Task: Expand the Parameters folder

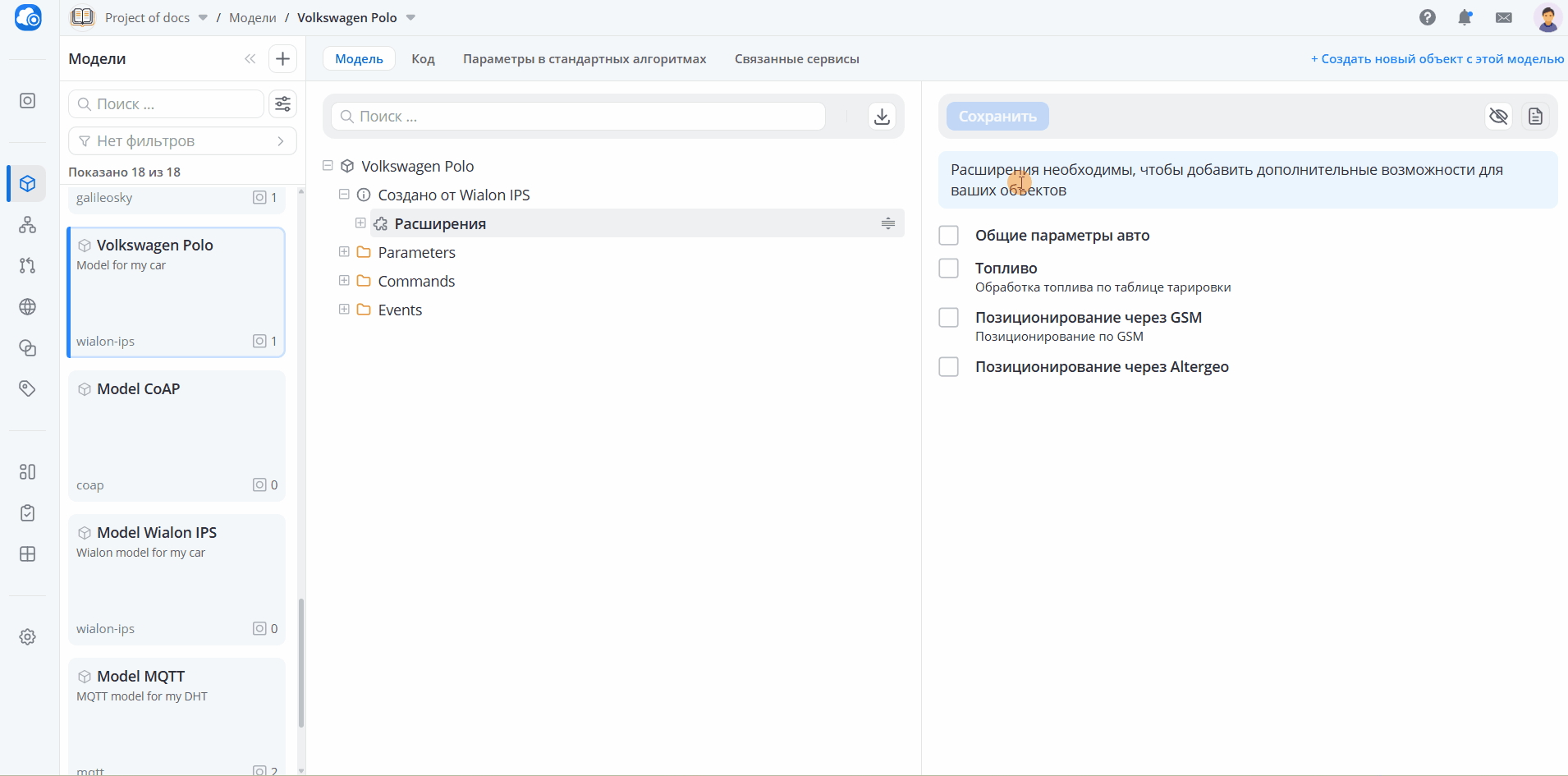Action: [x=344, y=252]
